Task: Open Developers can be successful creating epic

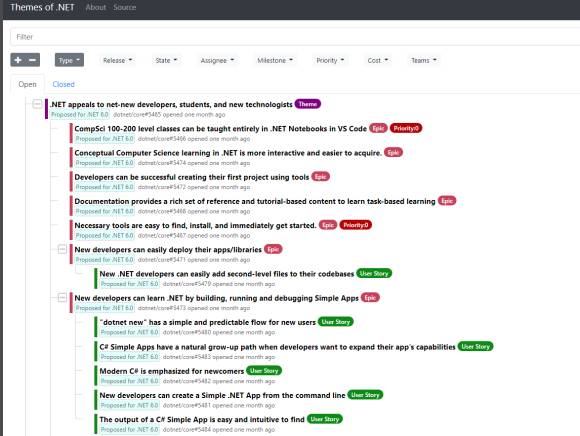Action: click(192, 177)
